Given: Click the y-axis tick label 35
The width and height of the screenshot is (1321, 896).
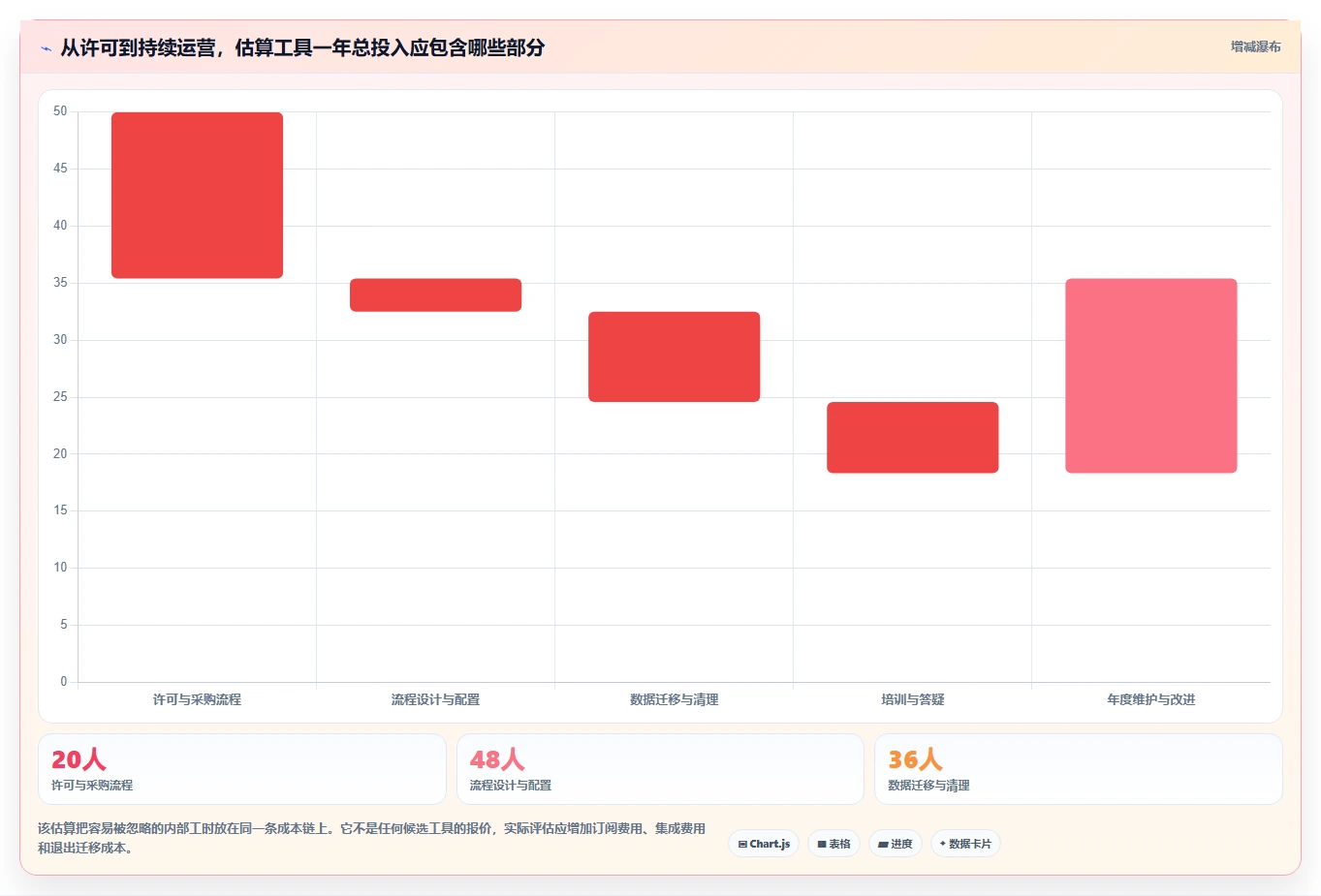Looking at the screenshot, I should click(x=60, y=283).
